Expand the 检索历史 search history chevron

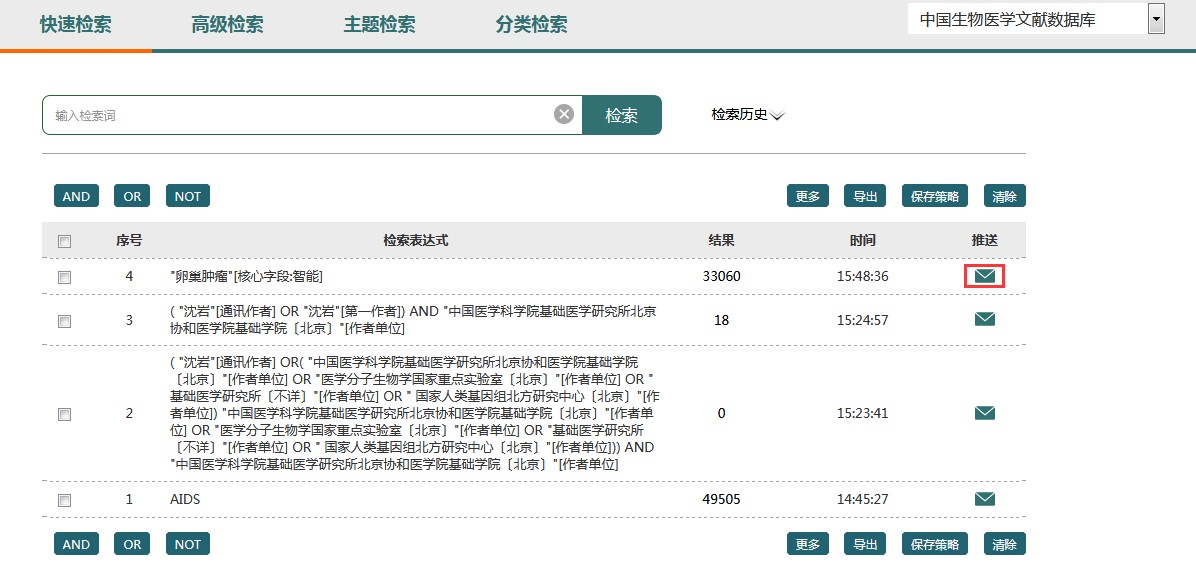[777, 116]
